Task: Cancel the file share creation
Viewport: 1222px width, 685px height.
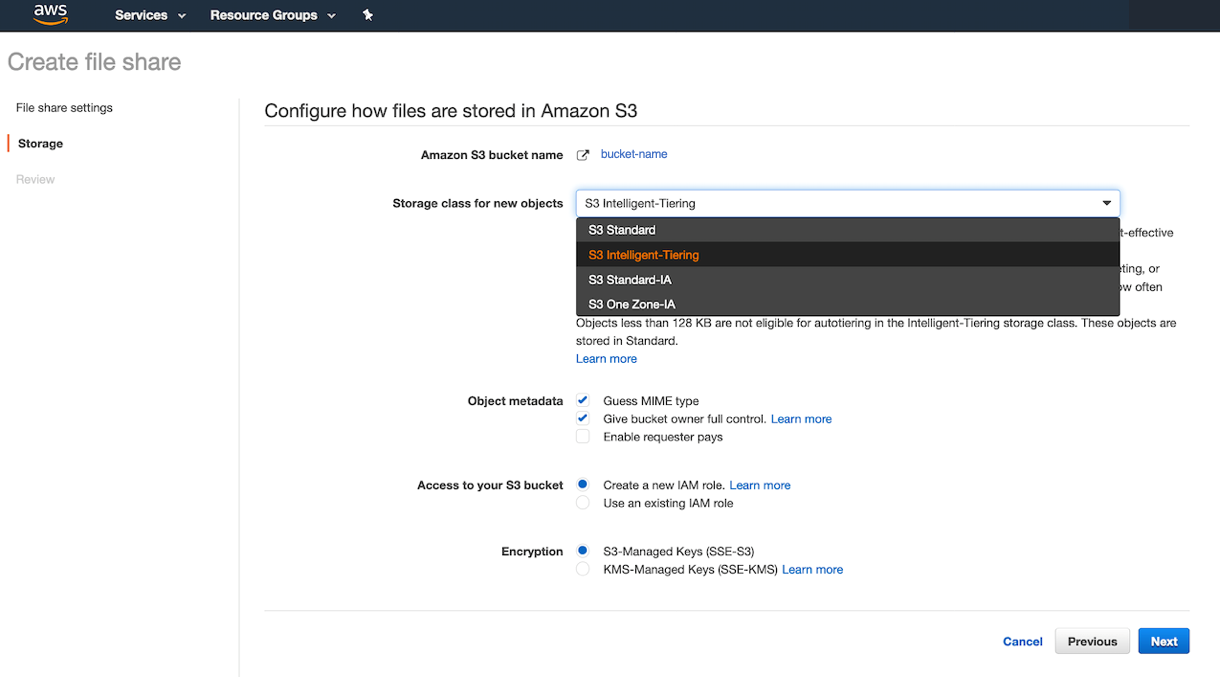Action: pos(1022,641)
